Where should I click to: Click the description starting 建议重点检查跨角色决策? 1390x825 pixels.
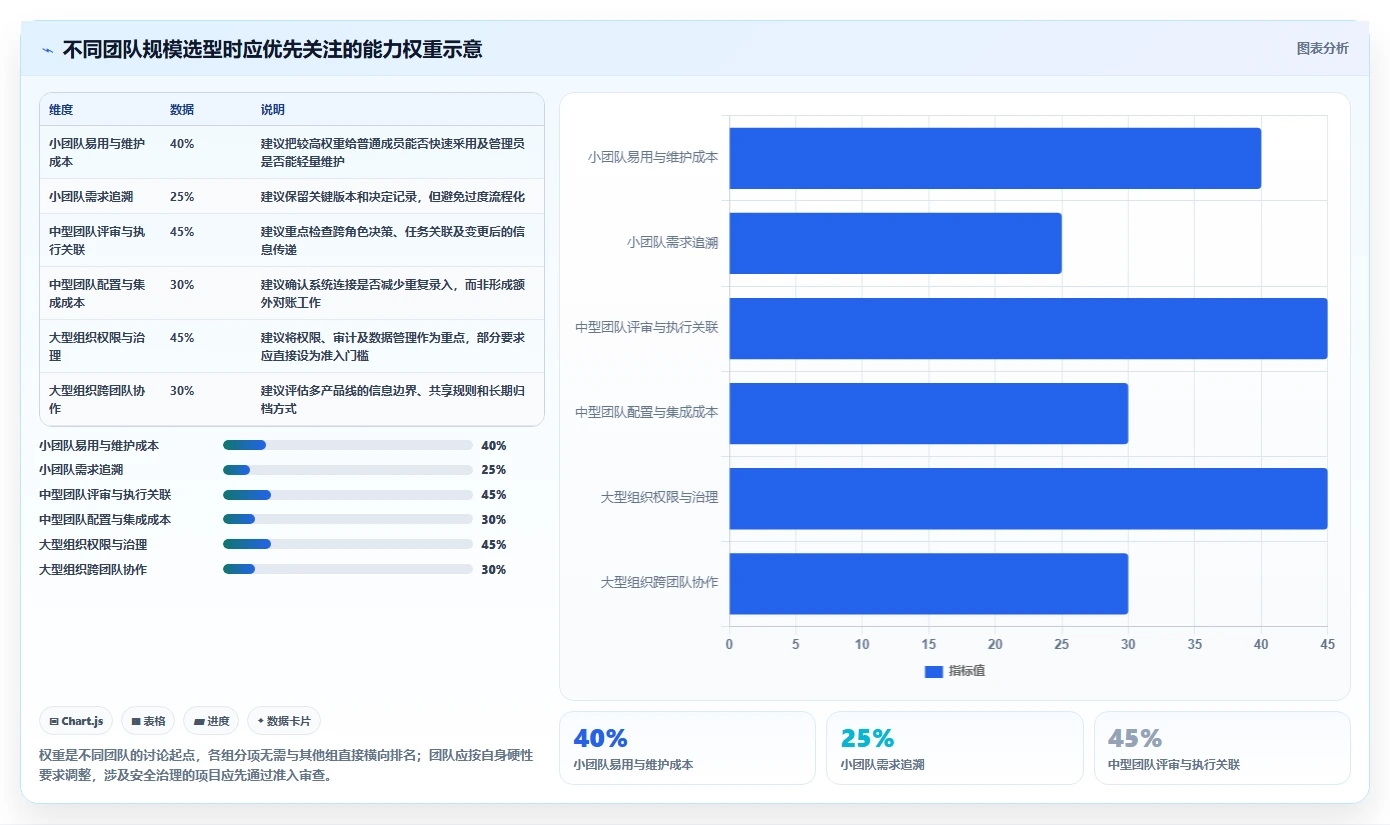(393, 240)
